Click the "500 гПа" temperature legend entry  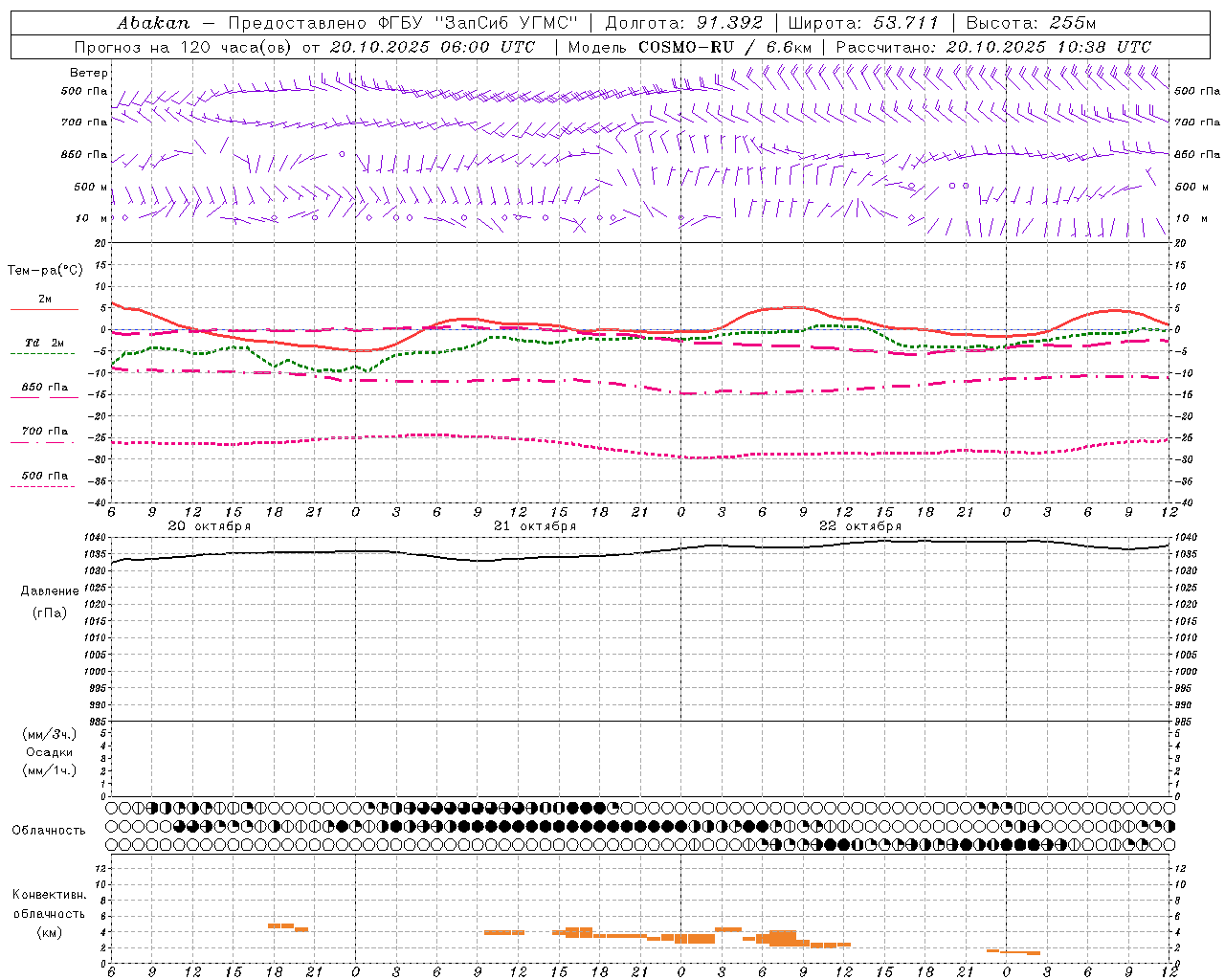[x=45, y=476]
